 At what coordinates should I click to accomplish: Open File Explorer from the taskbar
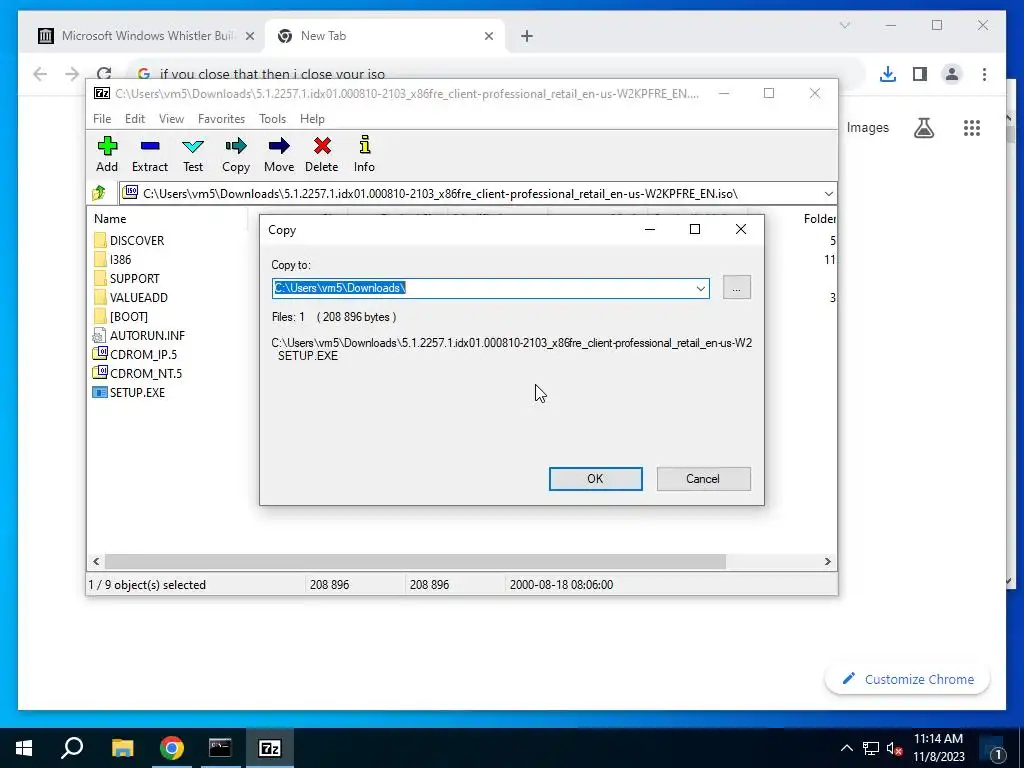(x=122, y=748)
